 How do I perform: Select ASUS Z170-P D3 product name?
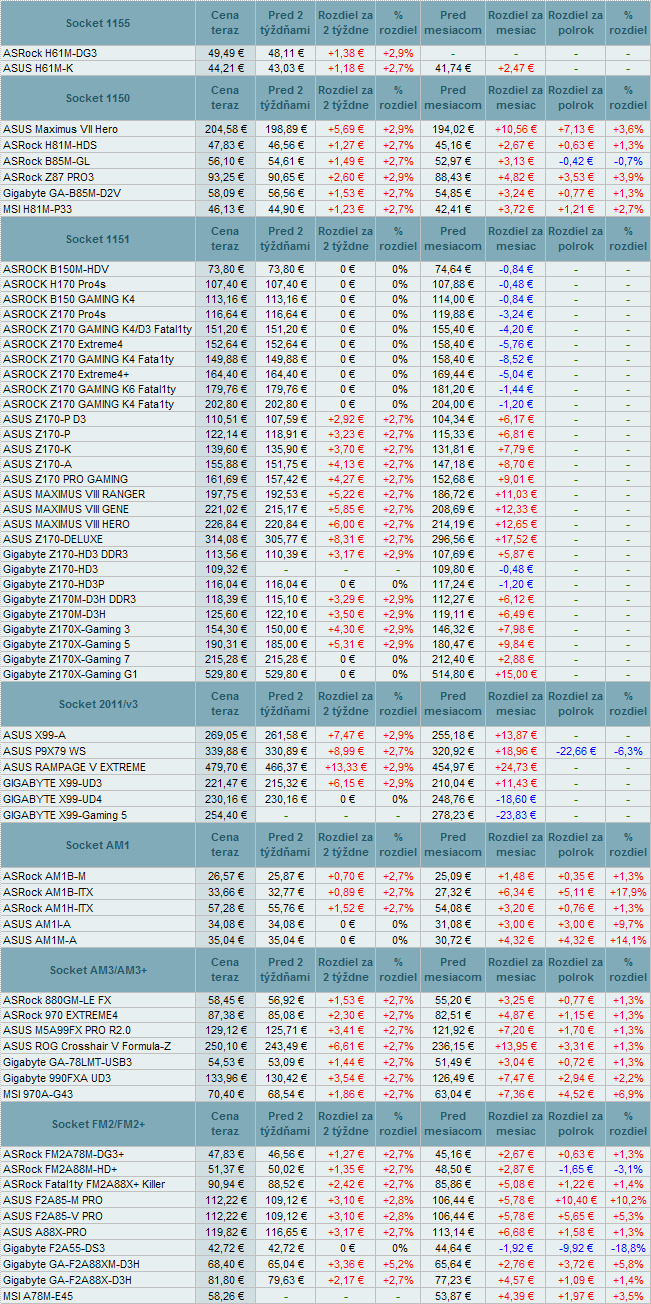pyautogui.click(x=44, y=419)
